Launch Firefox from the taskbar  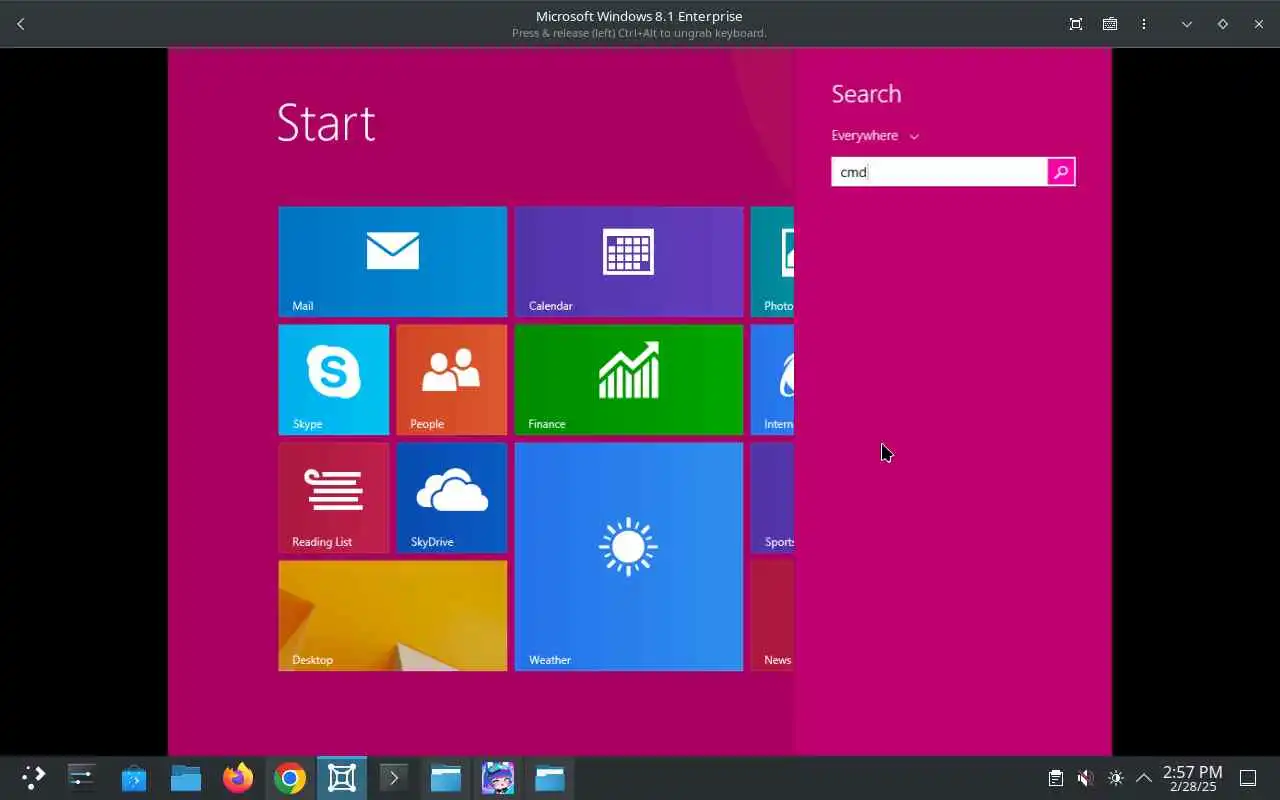point(238,777)
